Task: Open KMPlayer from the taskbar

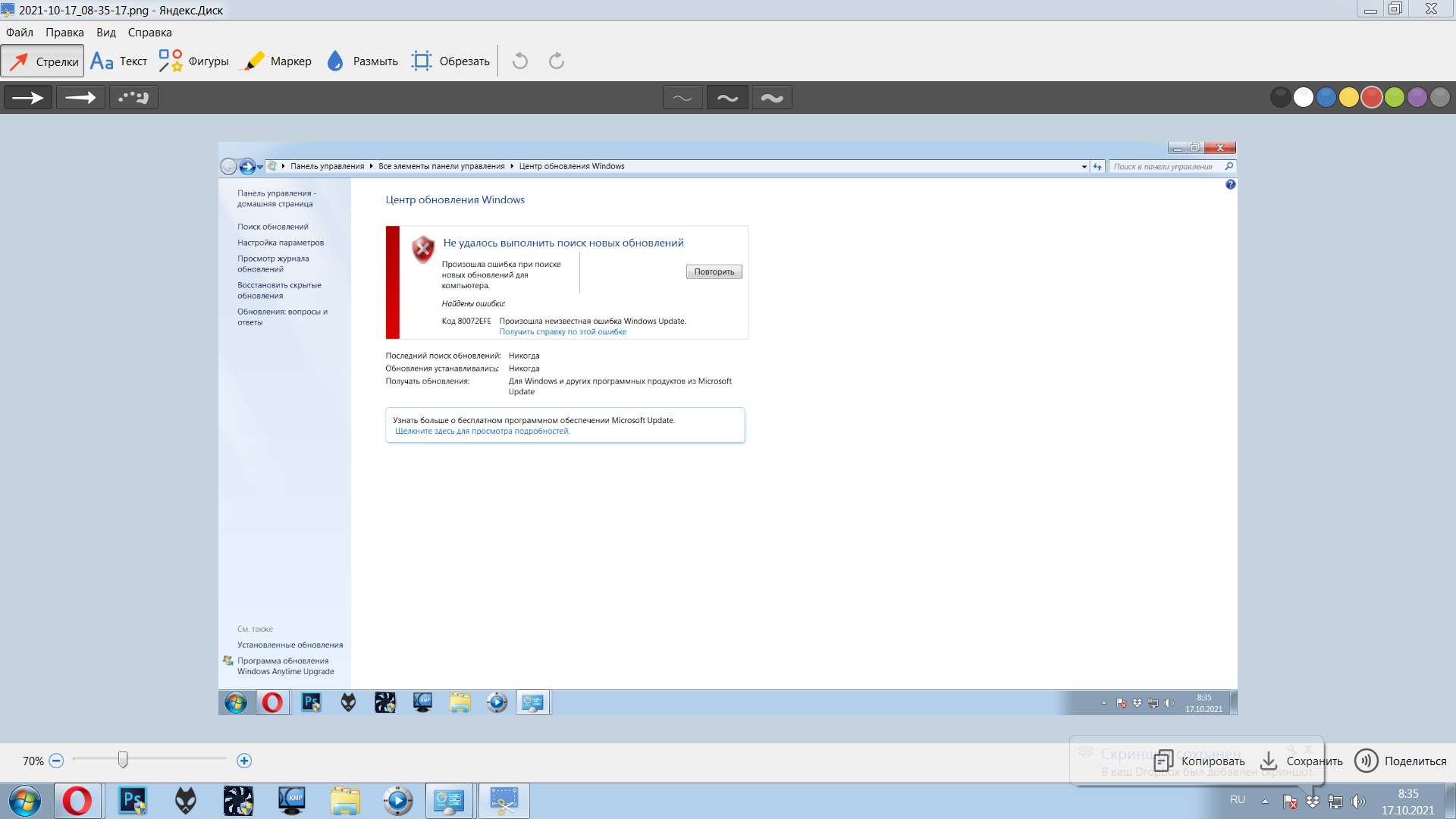Action: click(x=292, y=801)
